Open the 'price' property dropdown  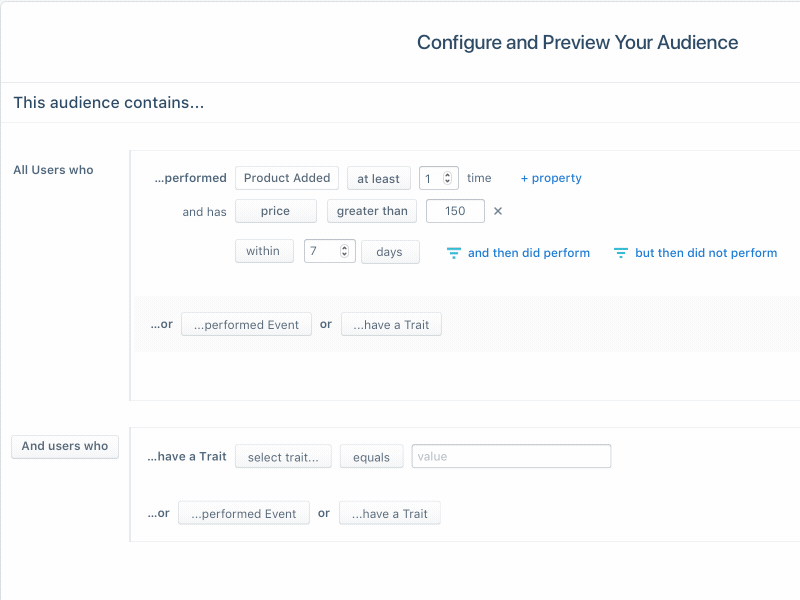point(276,211)
